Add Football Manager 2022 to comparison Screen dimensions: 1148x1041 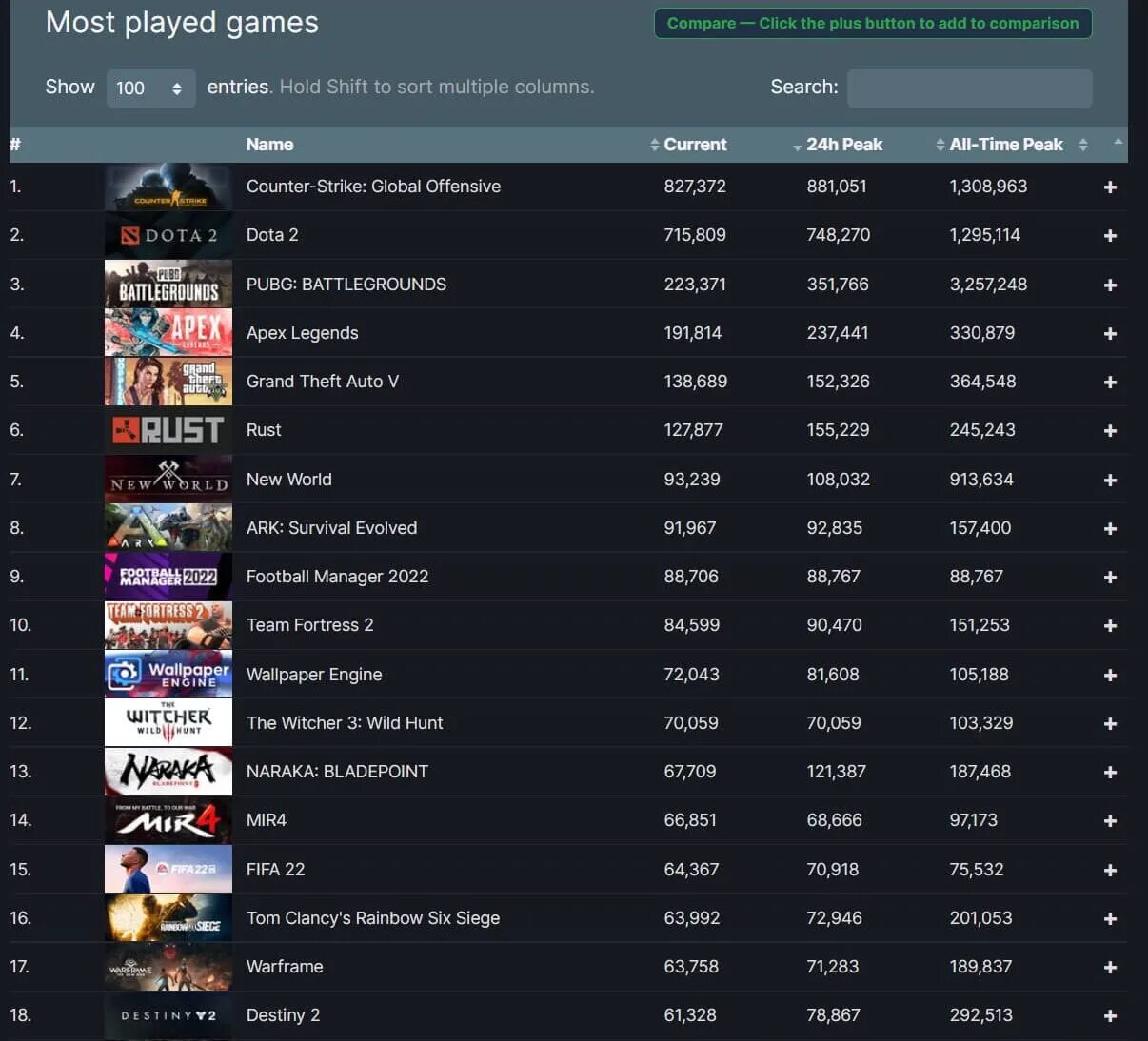[1110, 578]
